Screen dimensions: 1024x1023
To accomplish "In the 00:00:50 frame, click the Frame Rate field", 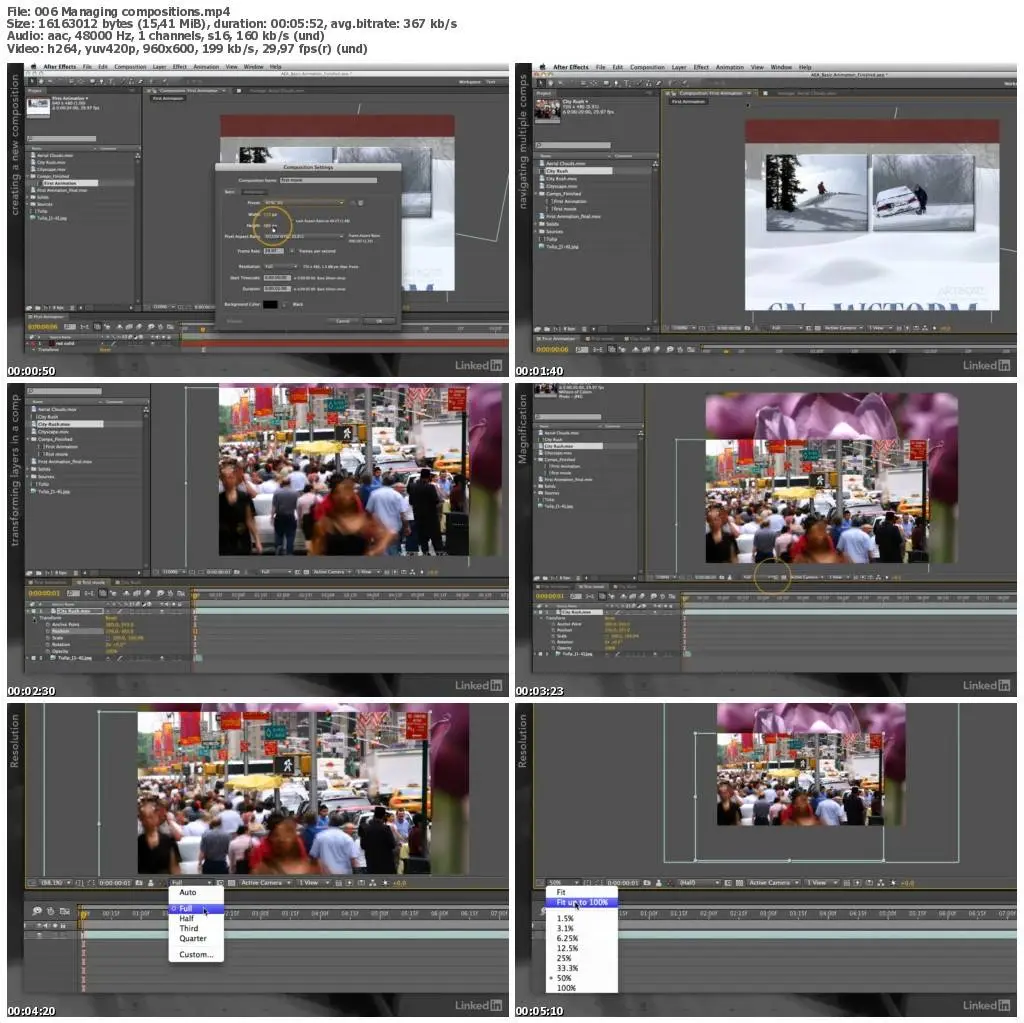I will [x=274, y=251].
